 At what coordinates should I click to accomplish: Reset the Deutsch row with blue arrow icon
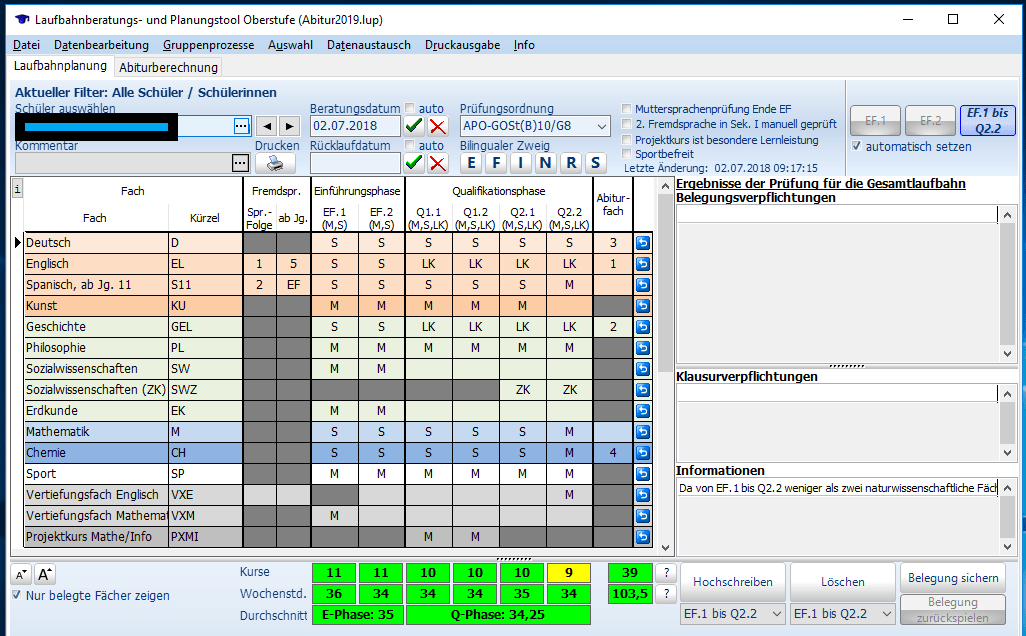(643, 243)
